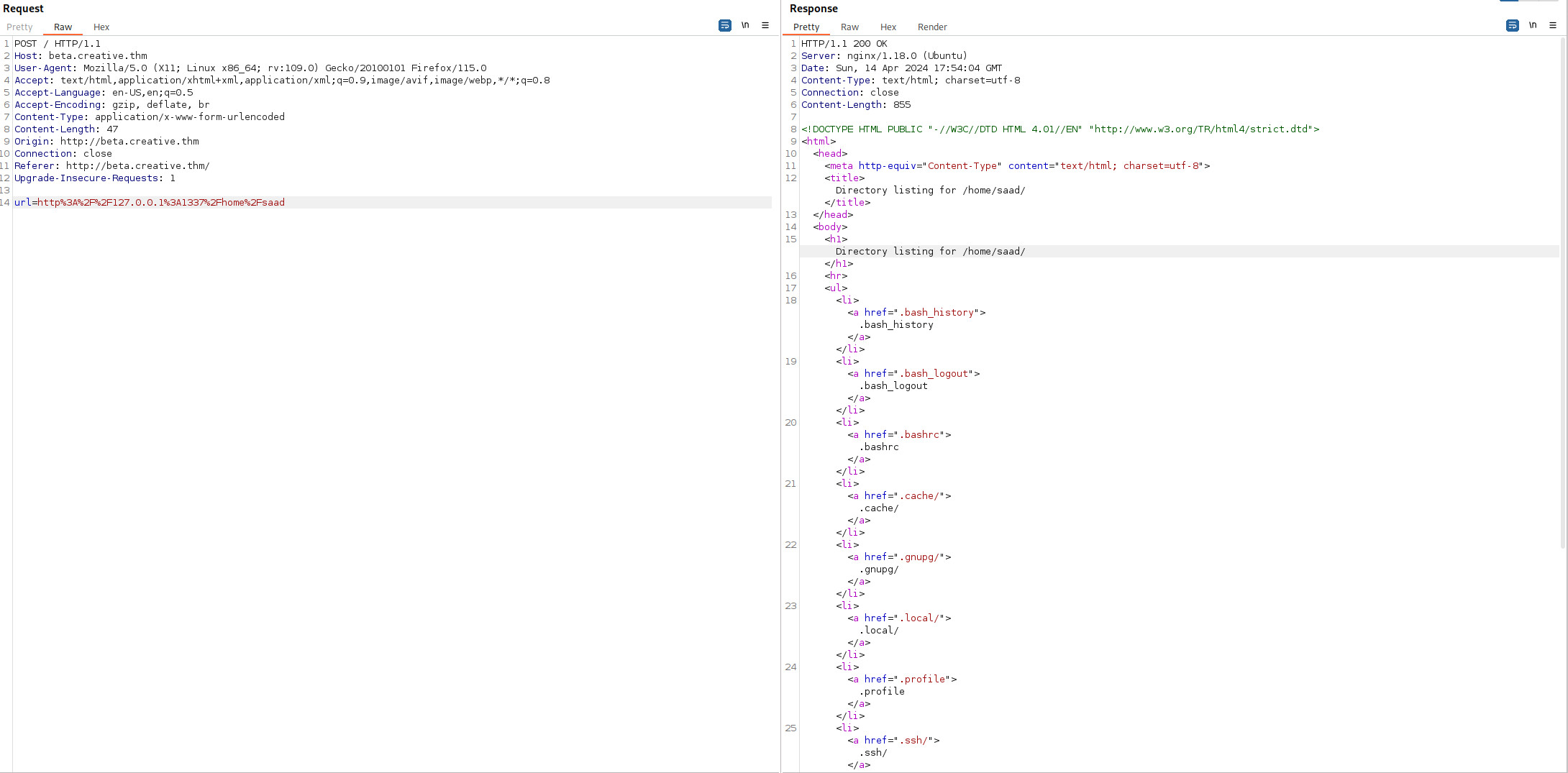Image resolution: width=1568 pixels, height=773 pixels.
Task: Click the meta http-equiv line in response
Action: [1017, 166]
